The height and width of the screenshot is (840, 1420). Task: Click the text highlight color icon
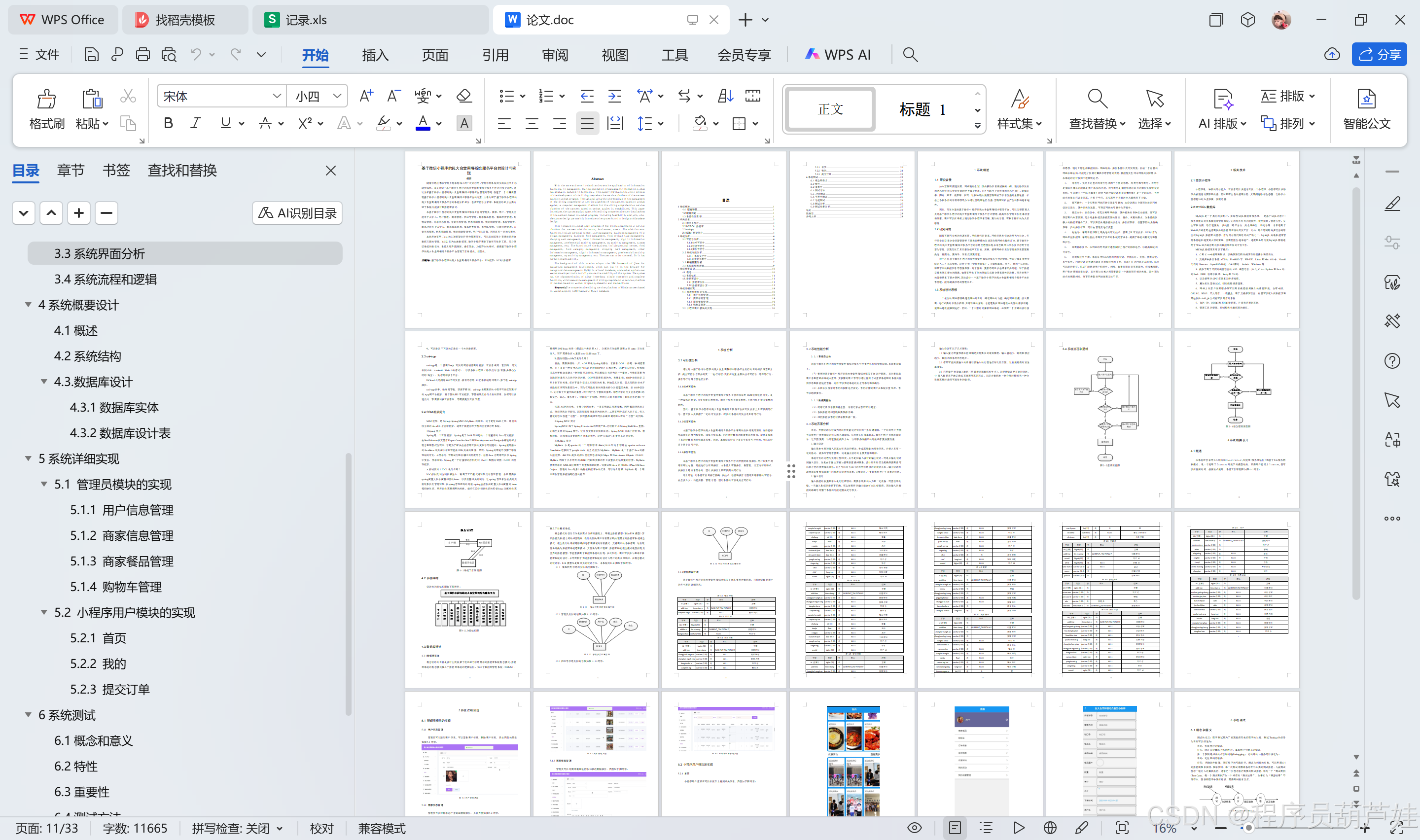(x=384, y=123)
